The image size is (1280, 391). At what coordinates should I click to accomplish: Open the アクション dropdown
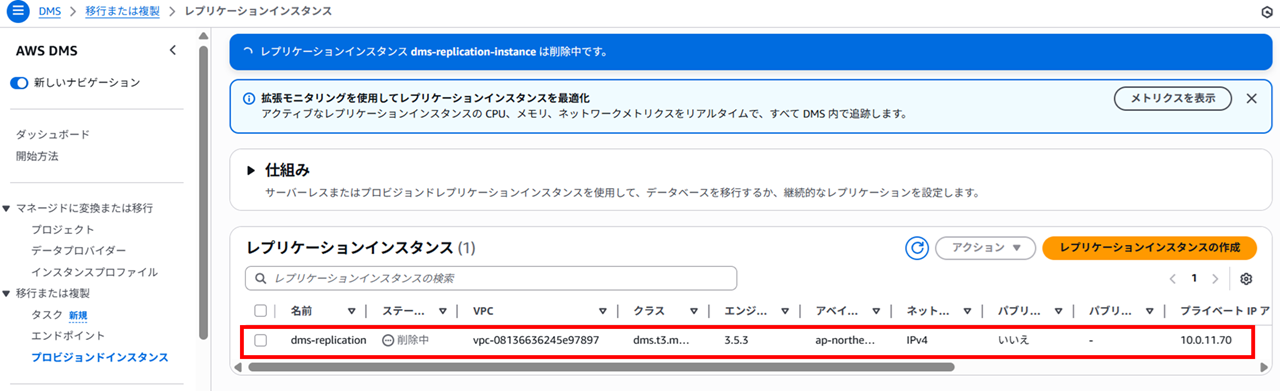coord(985,248)
